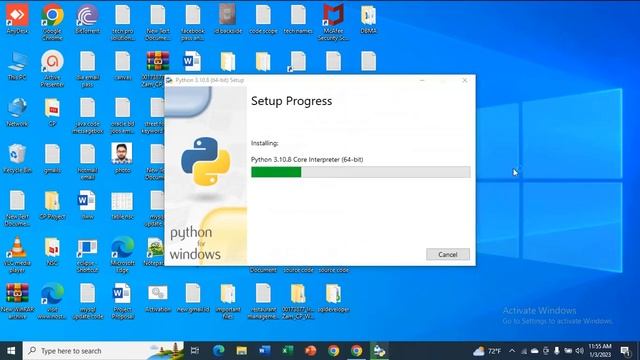This screenshot has height=360, width=640.
Task: Select the Network desktop icon
Action: 17,112
